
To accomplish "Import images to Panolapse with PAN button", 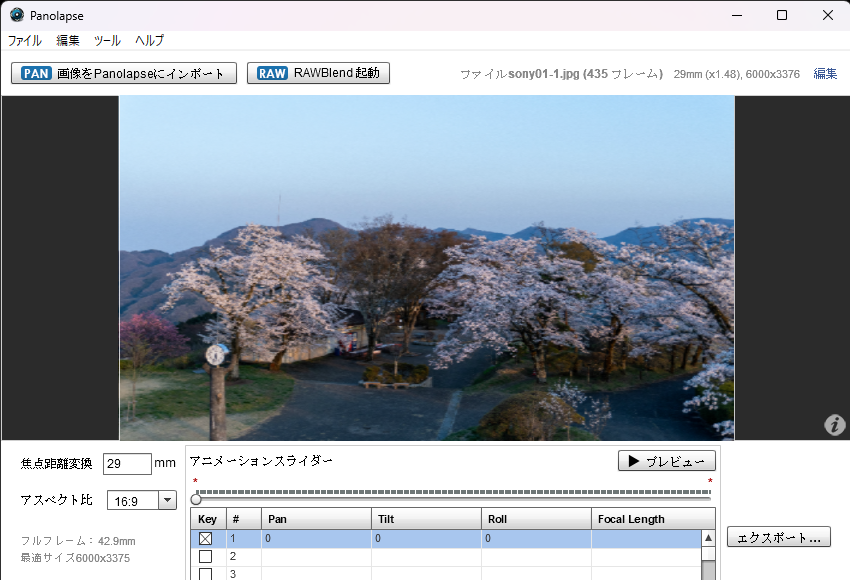I will point(124,73).
